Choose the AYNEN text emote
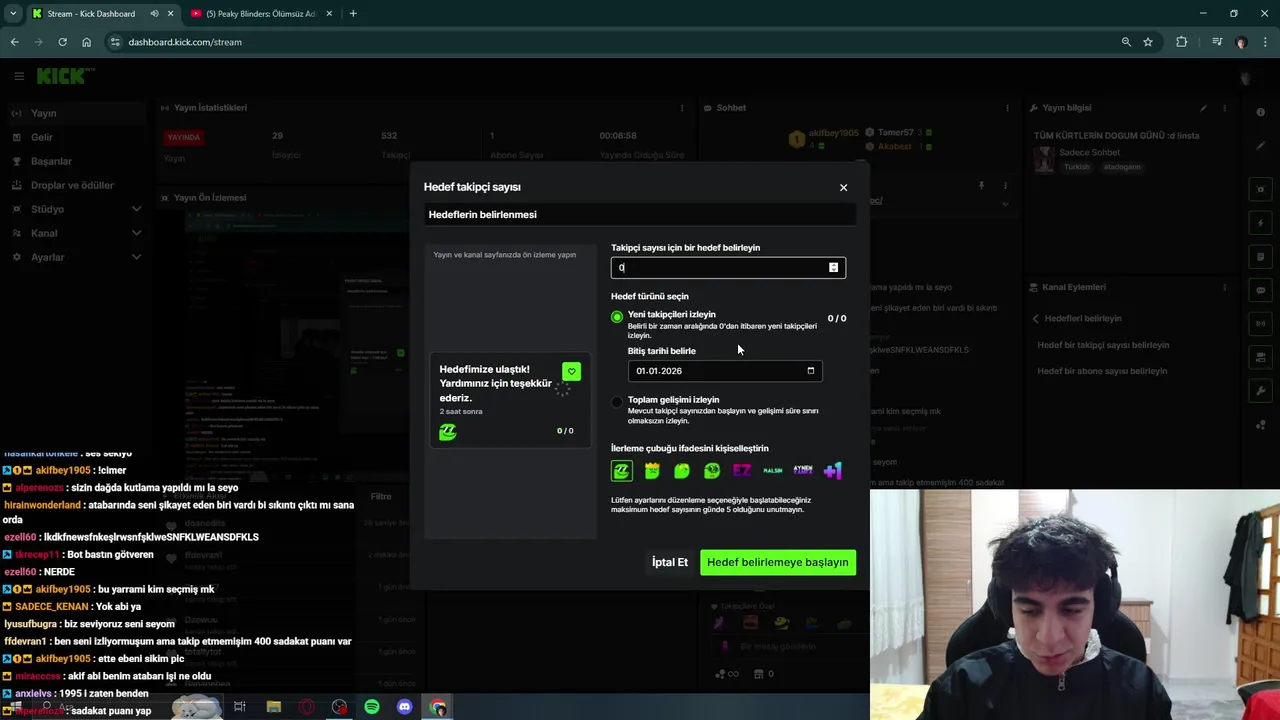Image resolution: width=1280 pixels, height=720 pixels. 803,470
